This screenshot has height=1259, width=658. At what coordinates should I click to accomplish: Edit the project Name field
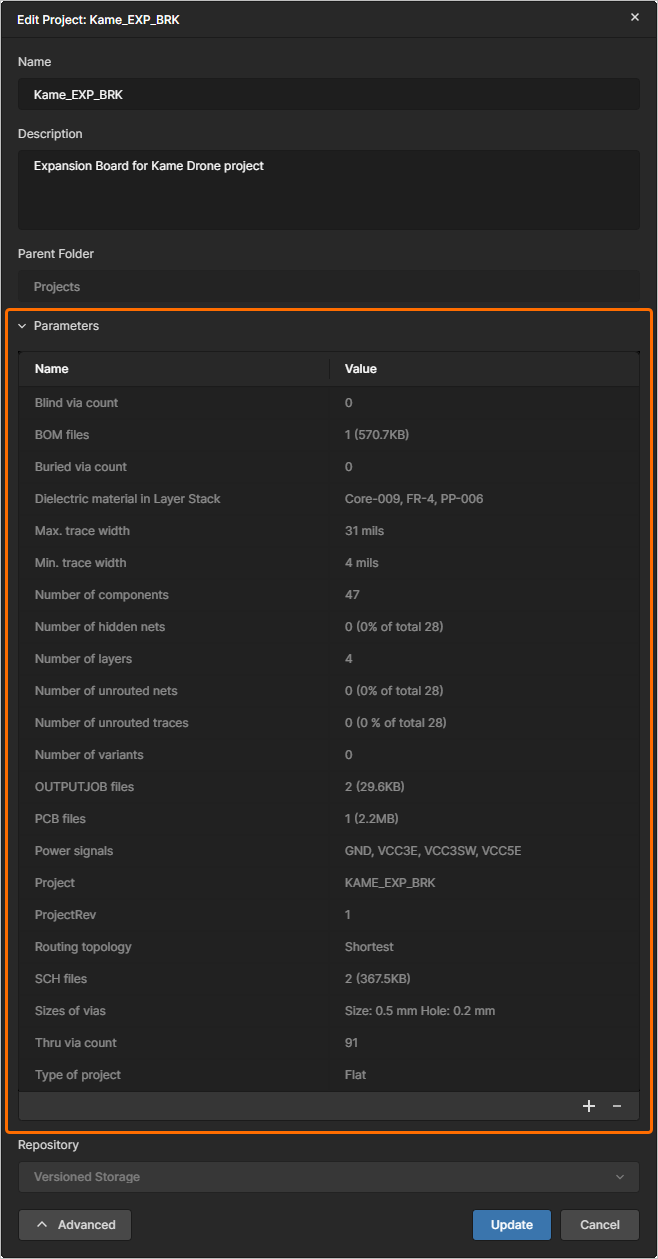pos(328,95)
